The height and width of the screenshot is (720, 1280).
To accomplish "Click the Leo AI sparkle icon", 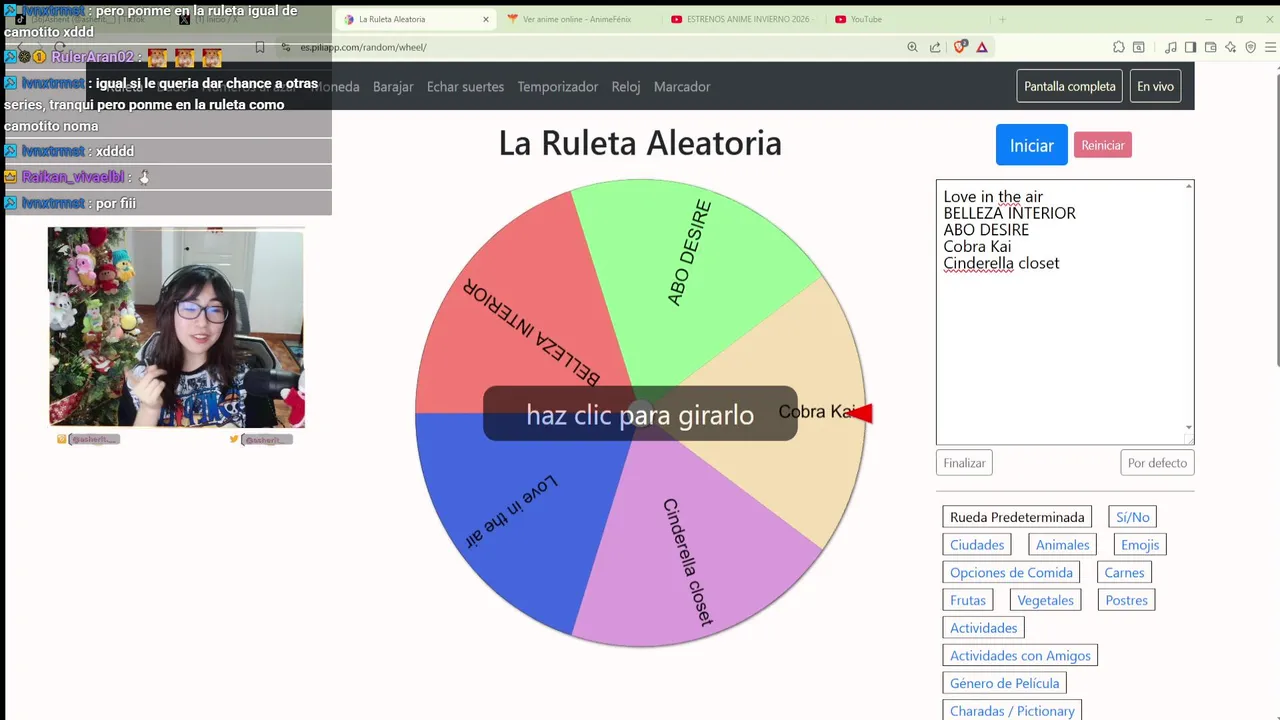I will 1231,47.
